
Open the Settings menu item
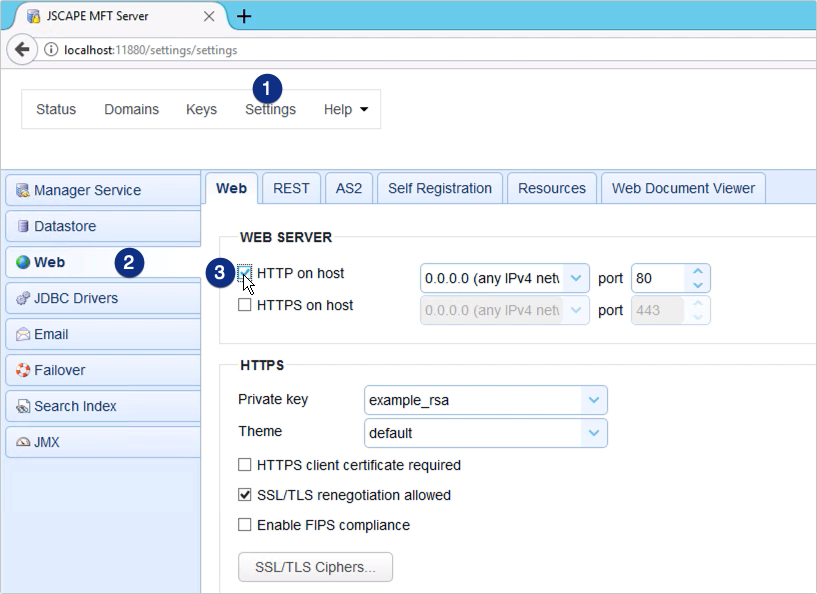coord(270,109)
